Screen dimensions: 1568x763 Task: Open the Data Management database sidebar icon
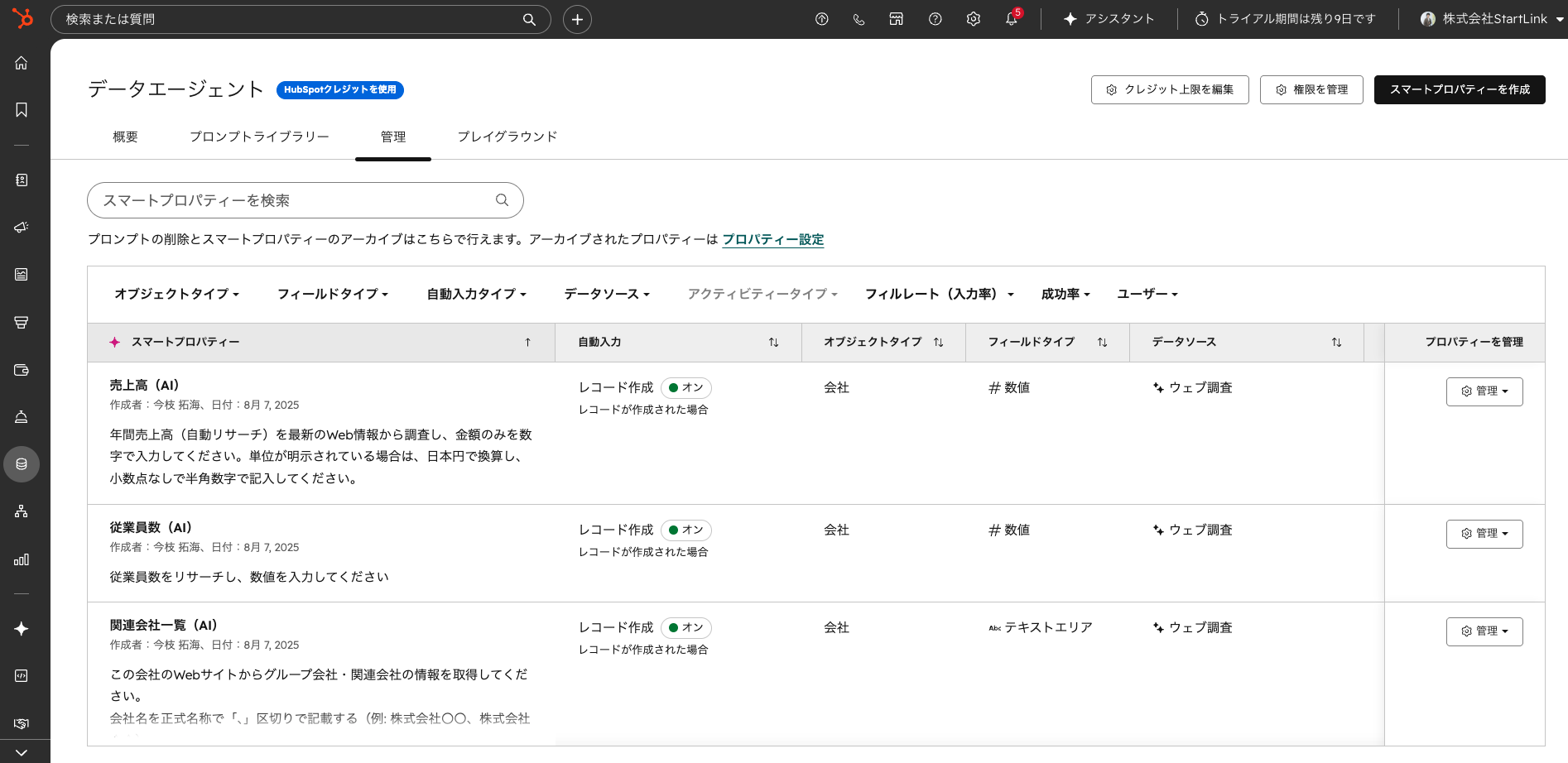pos(22,464)
